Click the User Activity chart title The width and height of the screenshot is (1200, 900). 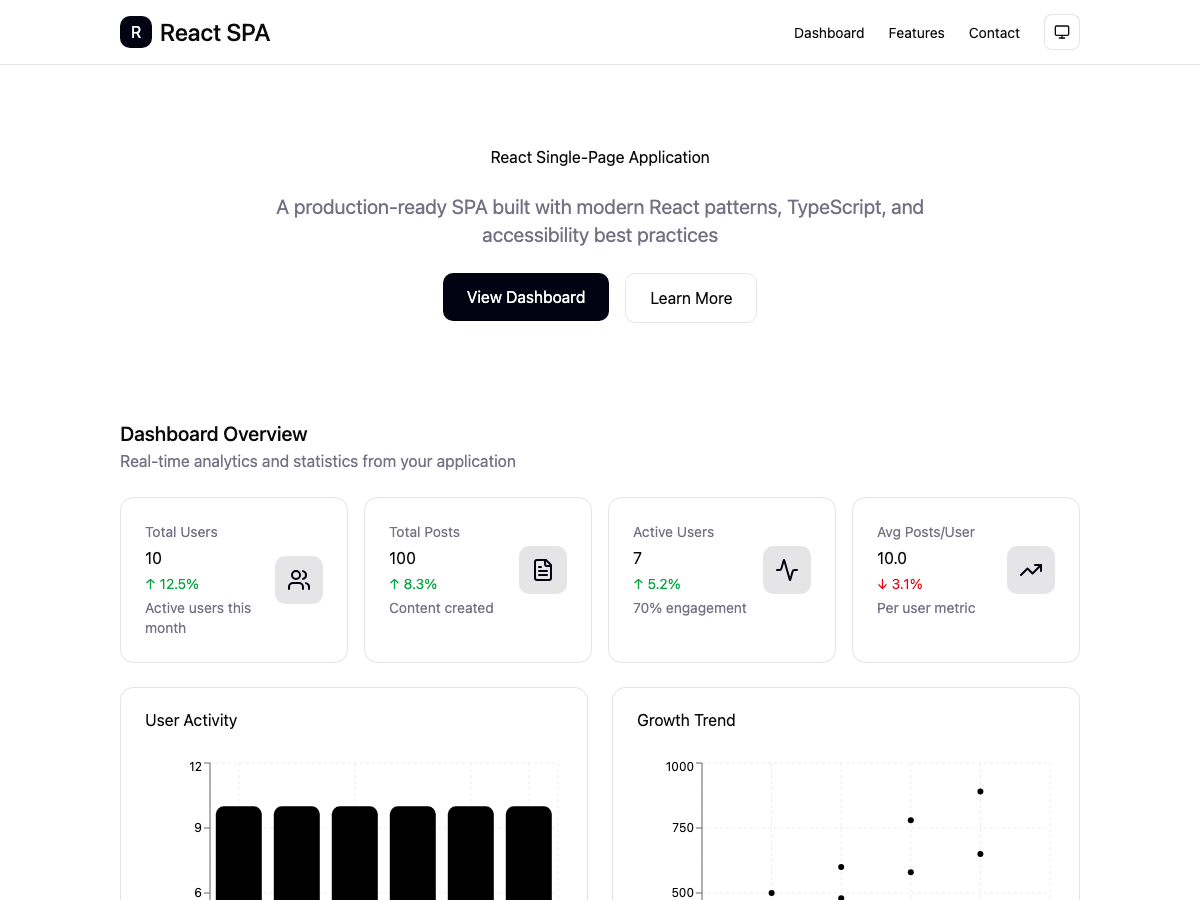click(191, 720)
